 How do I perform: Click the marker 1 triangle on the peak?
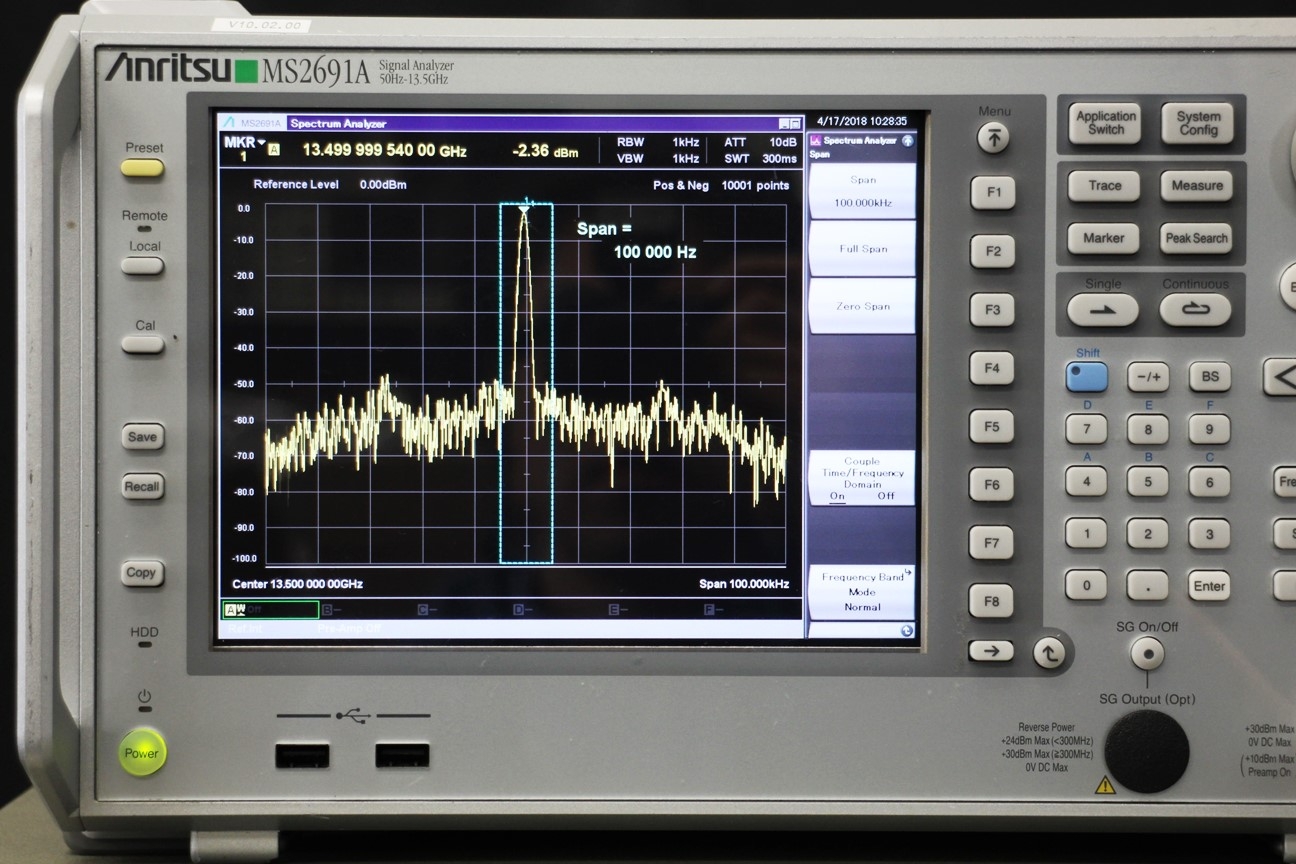coord(524,210)
